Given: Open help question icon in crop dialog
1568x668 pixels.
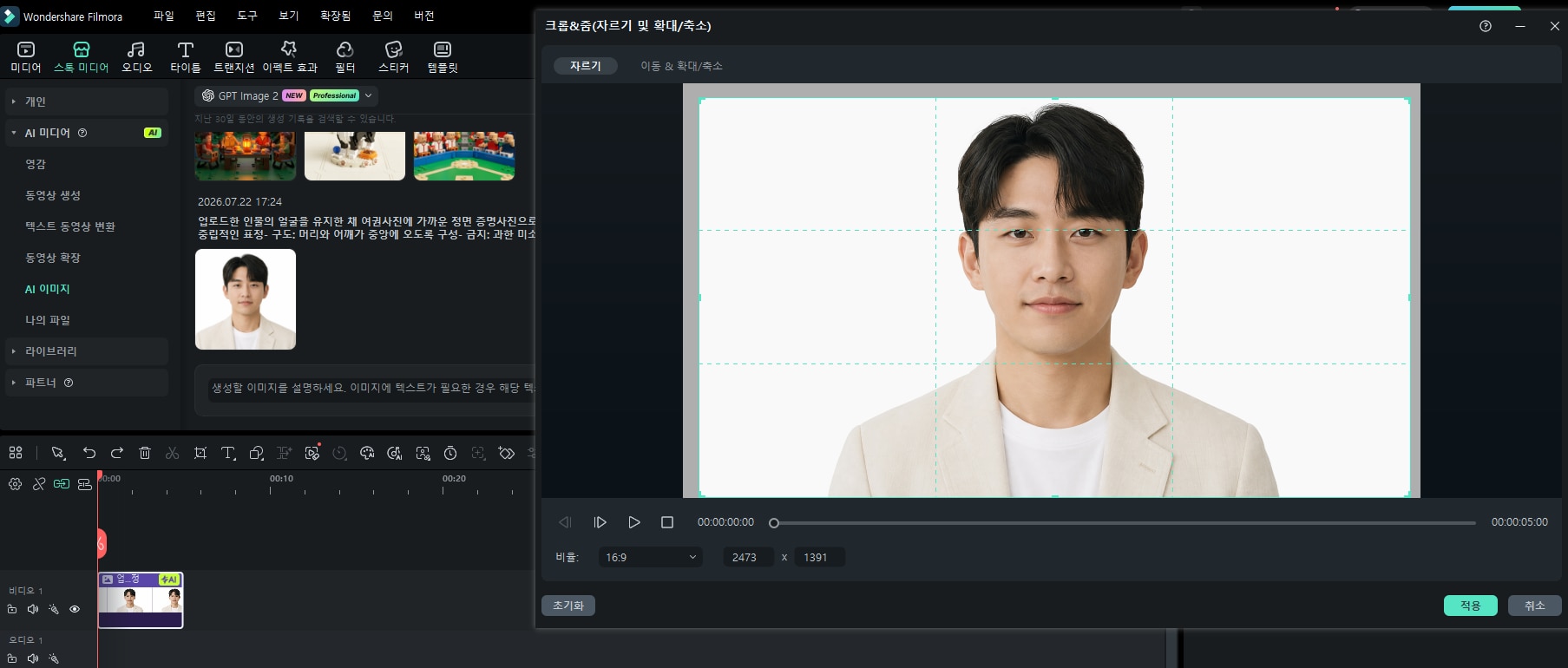Looking at the screenshot, I should [1486, 26].
